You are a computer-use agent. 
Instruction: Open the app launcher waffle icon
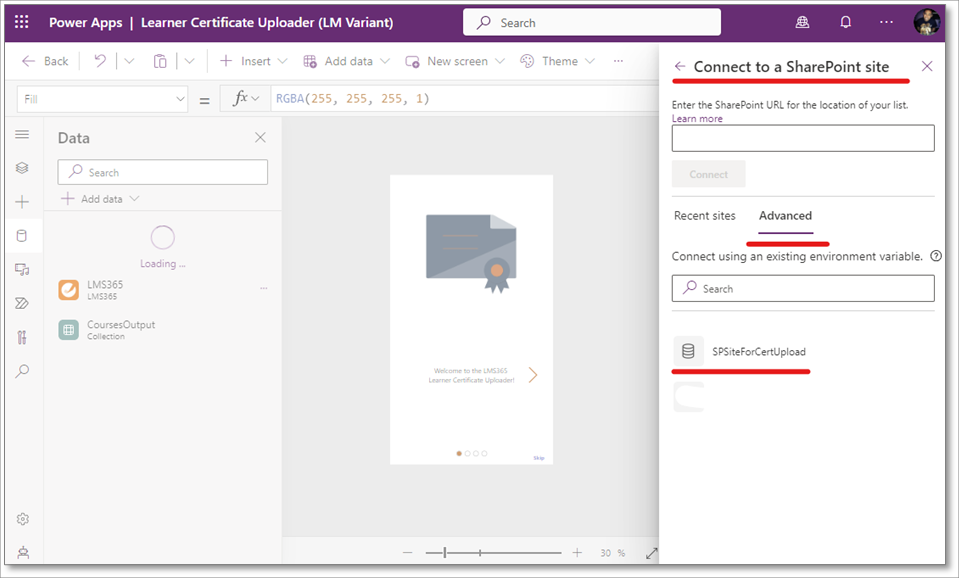click(22, 22)
